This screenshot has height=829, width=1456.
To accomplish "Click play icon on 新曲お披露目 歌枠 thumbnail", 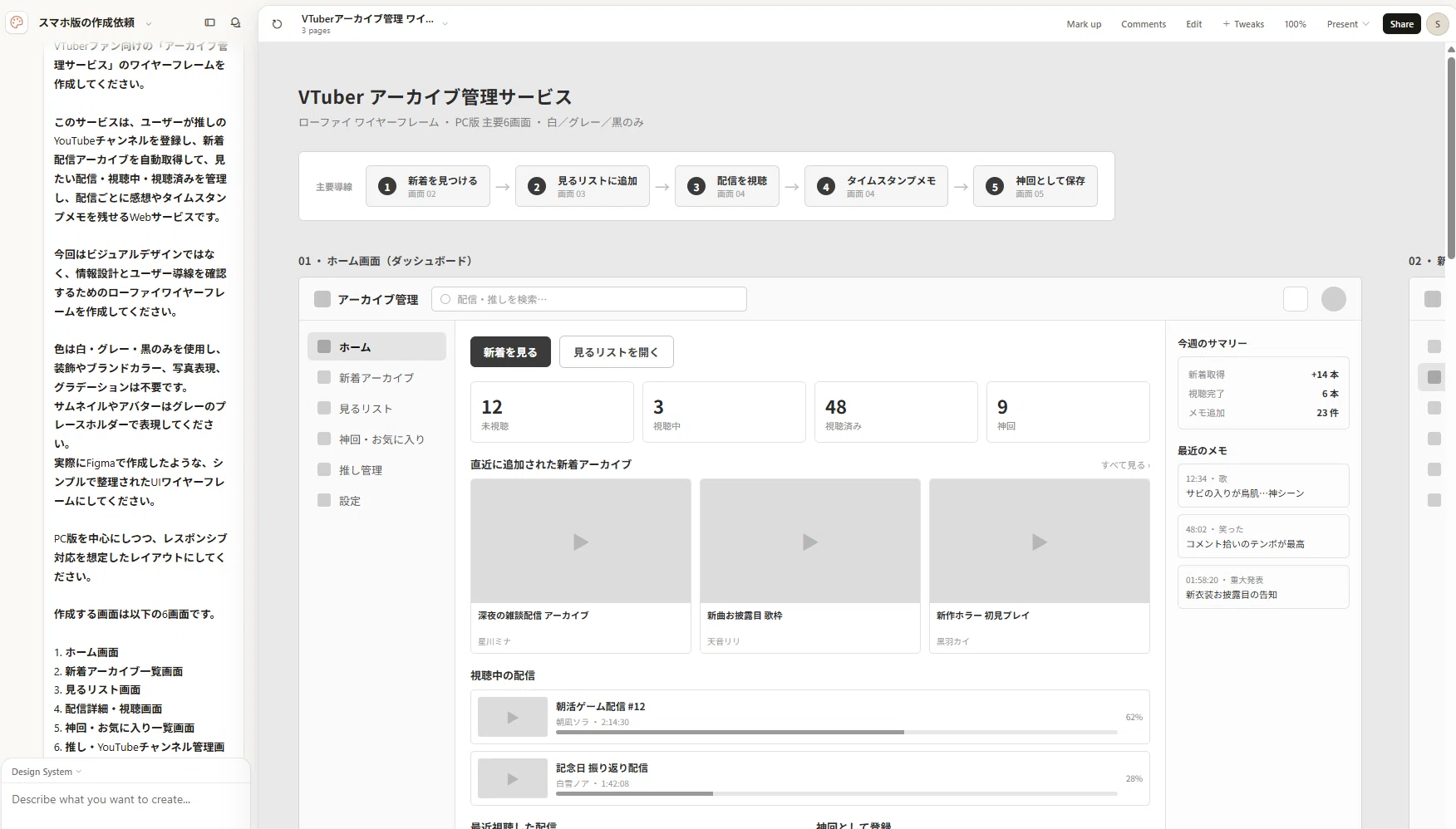I will (810, 542).
